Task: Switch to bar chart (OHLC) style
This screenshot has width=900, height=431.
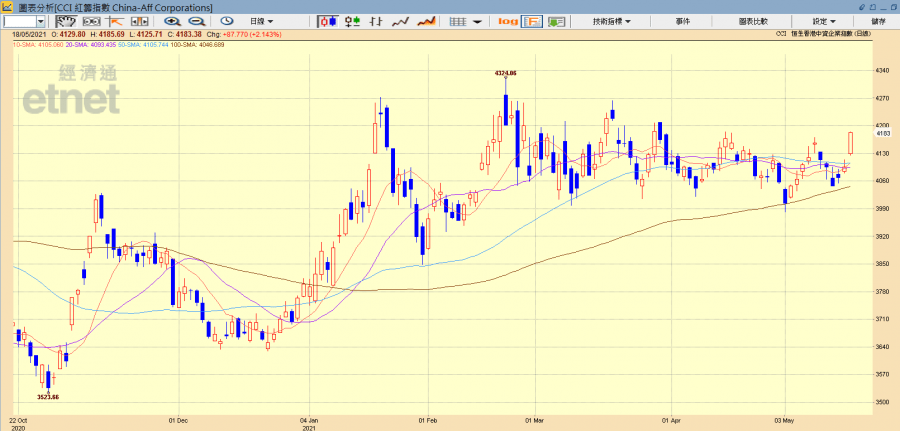Action: (x=376, y=21)
